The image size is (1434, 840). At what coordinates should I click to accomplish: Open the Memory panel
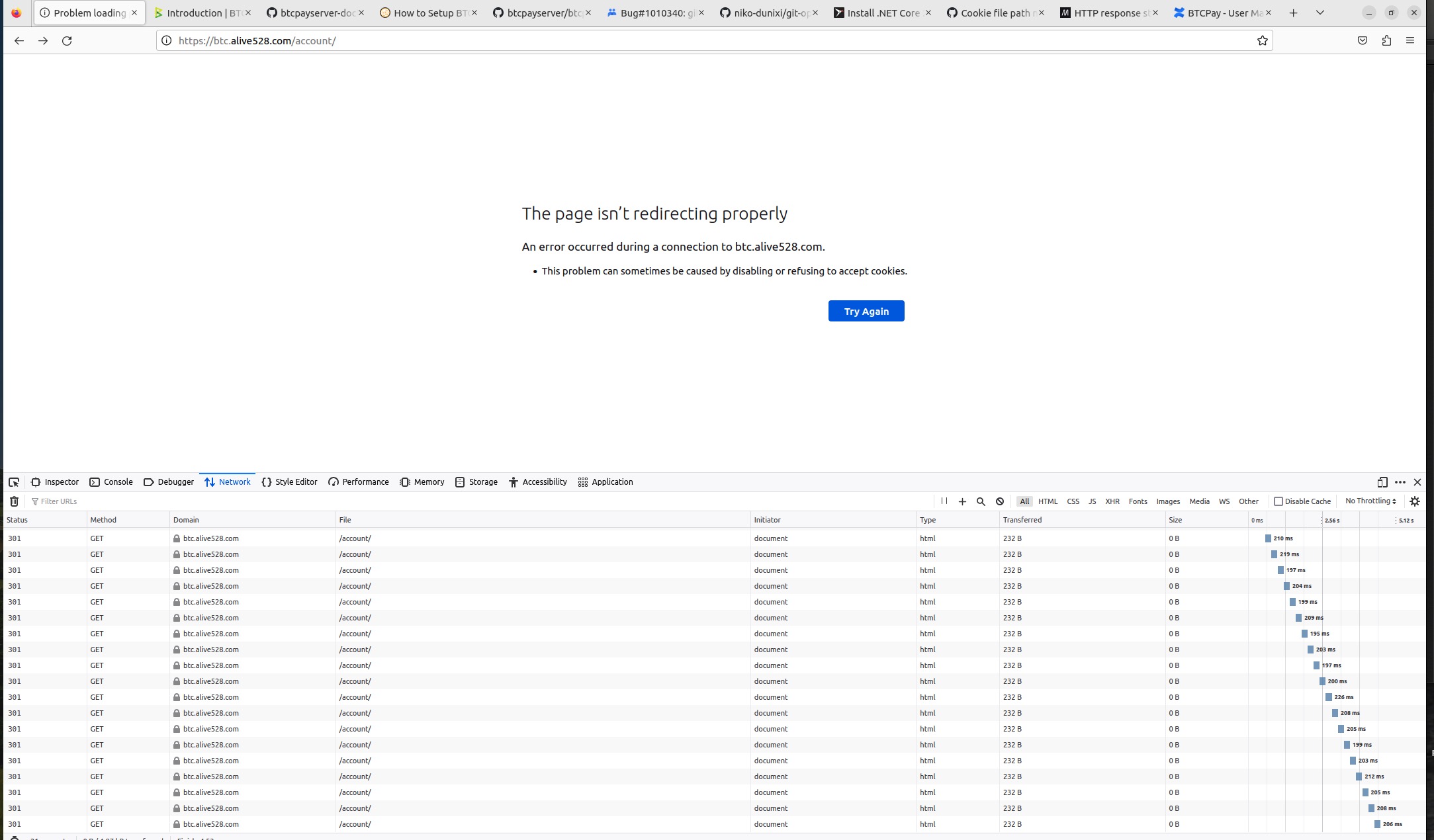pyautogui.click(x=422, y=482)
